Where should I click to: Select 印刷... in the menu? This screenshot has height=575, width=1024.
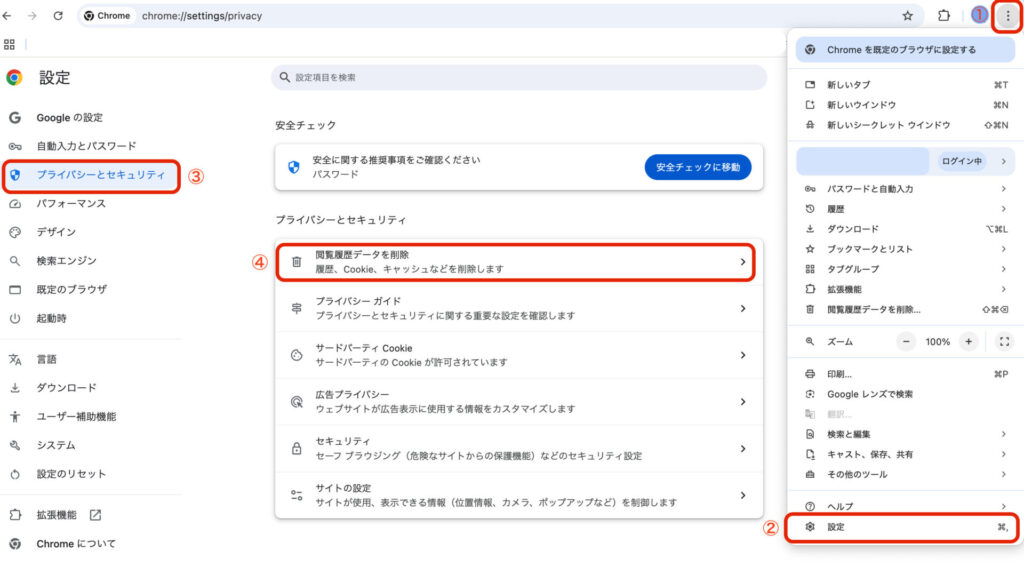(x=905, y=374)
